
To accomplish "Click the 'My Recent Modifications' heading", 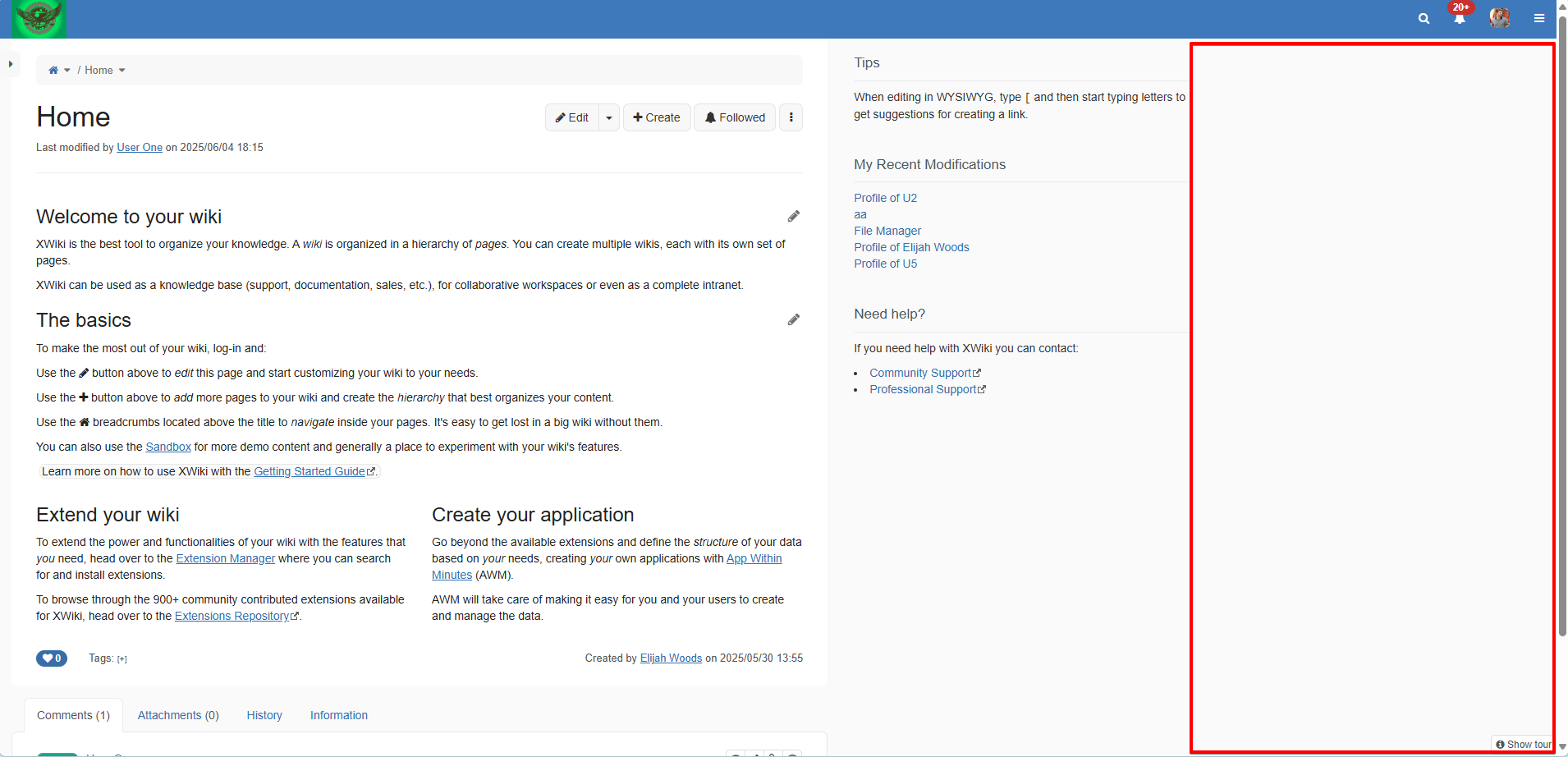I will [929, 164].
